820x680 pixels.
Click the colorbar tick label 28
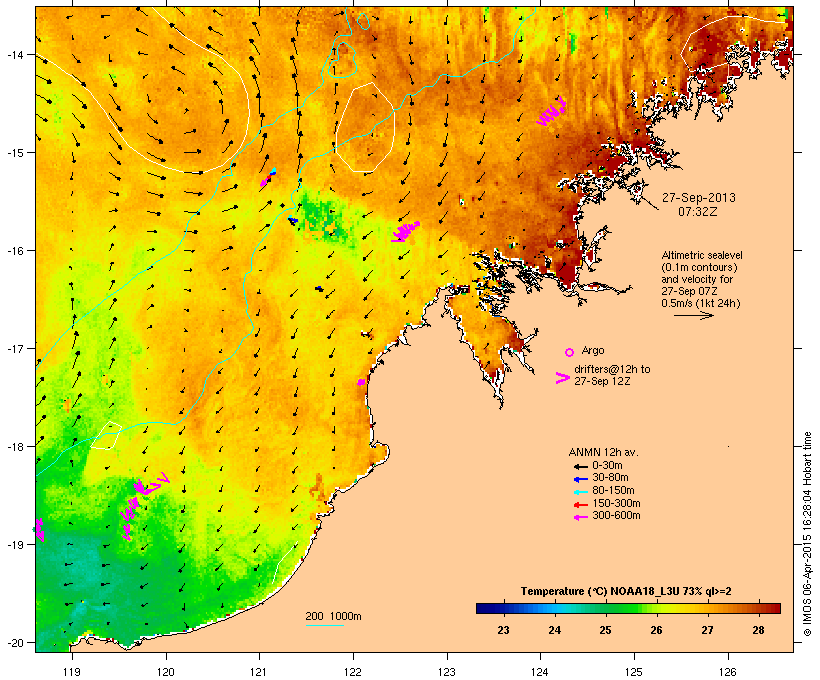point(758,630)
